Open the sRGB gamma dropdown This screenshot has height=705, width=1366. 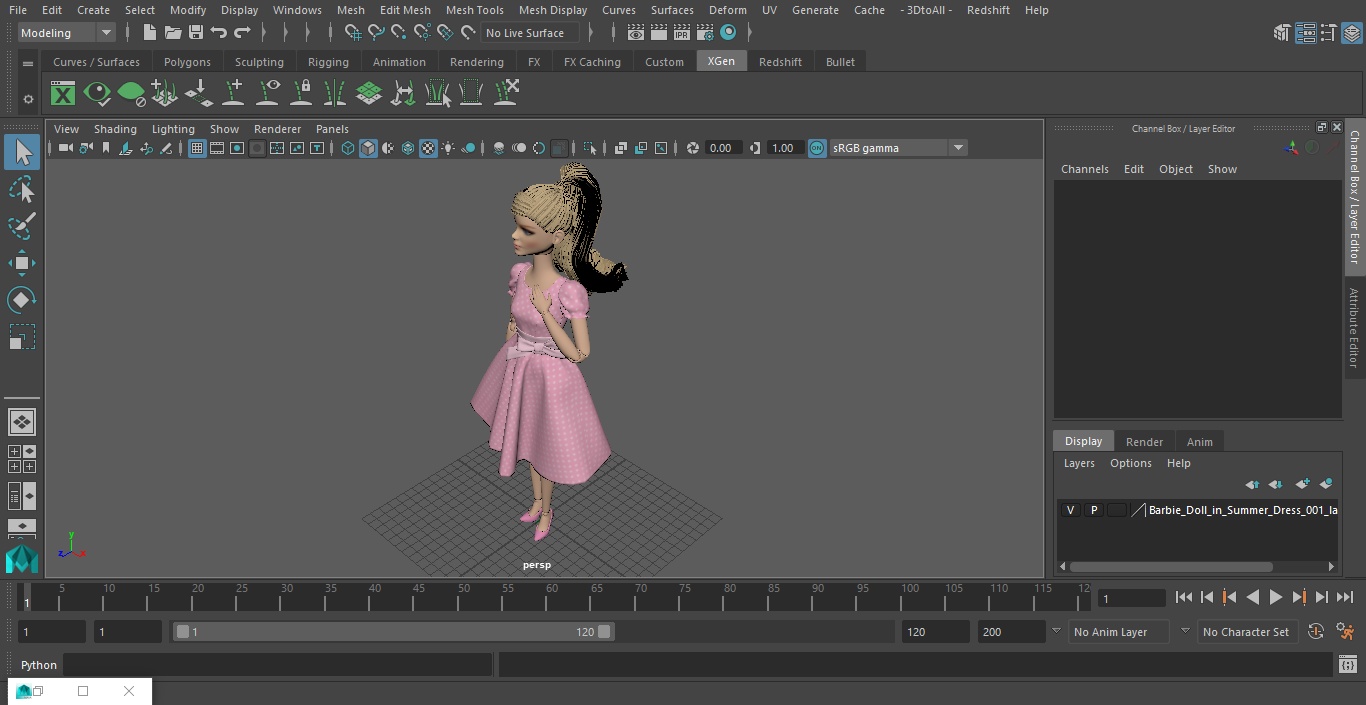897,148
